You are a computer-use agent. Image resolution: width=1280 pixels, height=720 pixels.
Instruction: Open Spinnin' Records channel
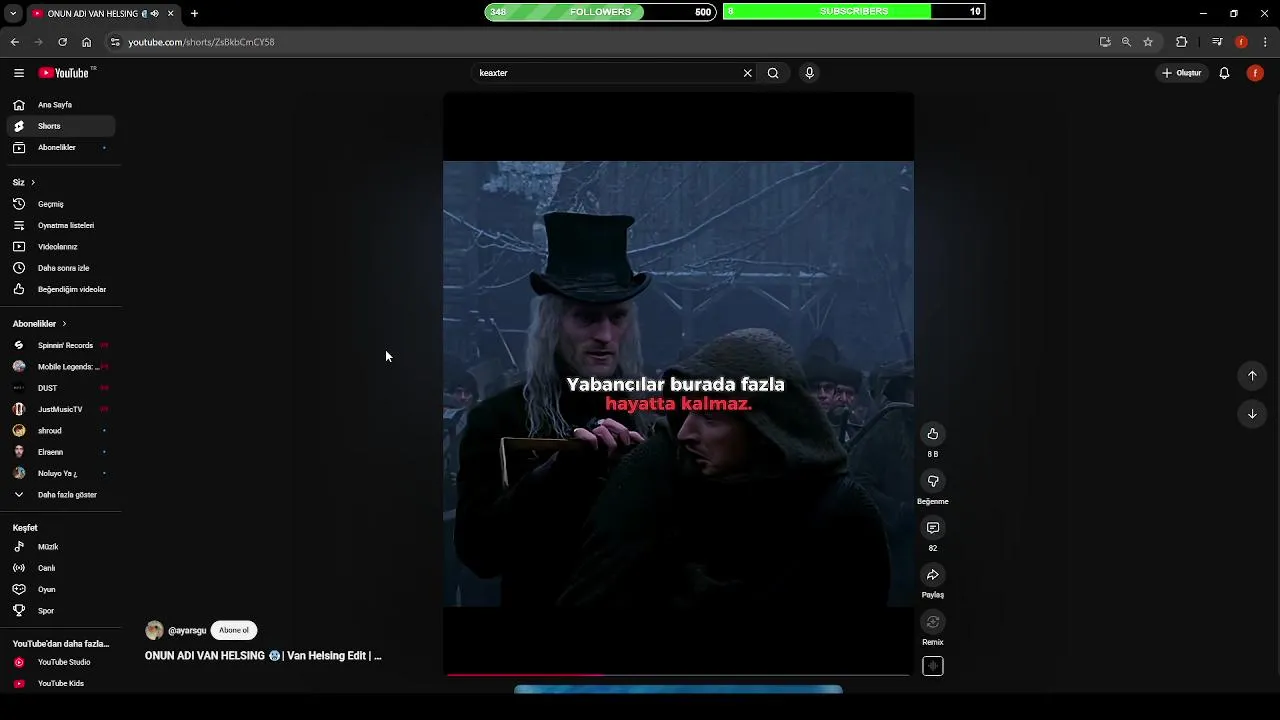(x=61, y=346)
